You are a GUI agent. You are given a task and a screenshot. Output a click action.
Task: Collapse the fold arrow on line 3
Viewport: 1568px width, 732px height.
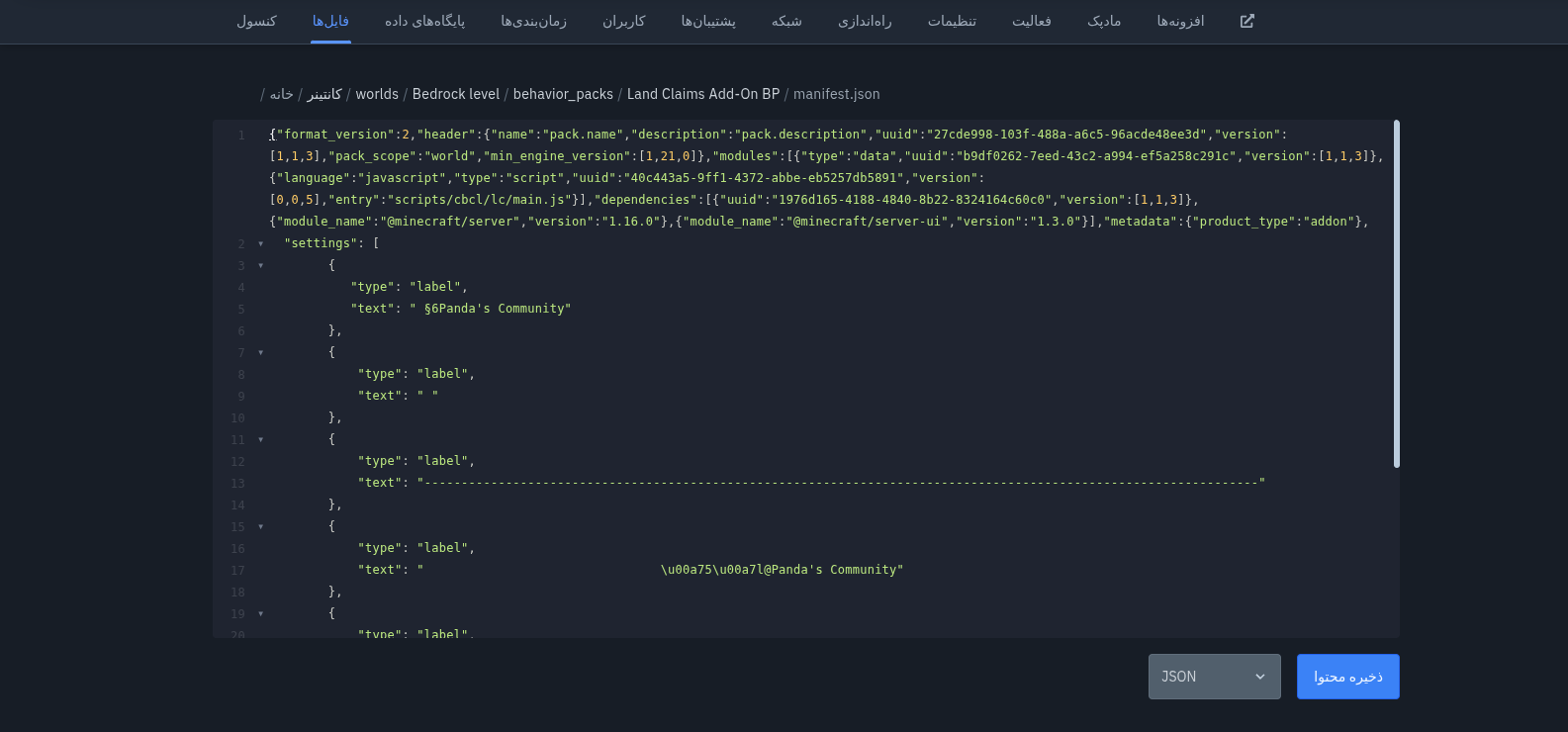[x=261, y=265]
